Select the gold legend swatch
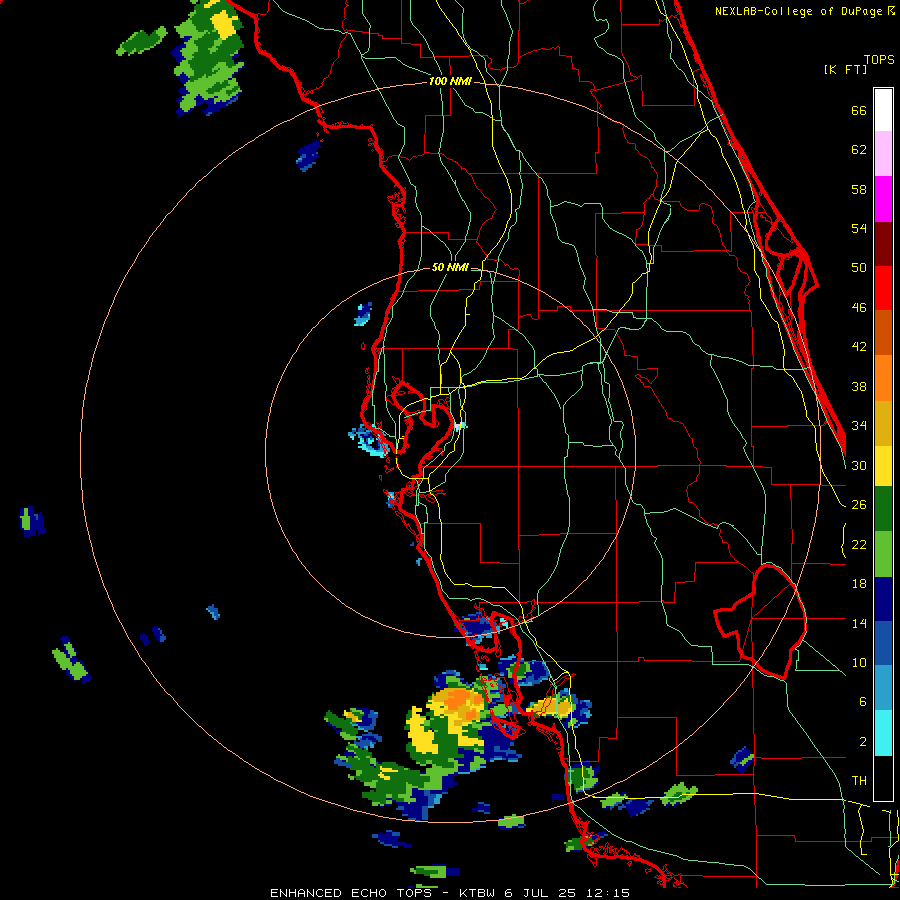This screenshot has width=900, height=900. tap(883, 423)
